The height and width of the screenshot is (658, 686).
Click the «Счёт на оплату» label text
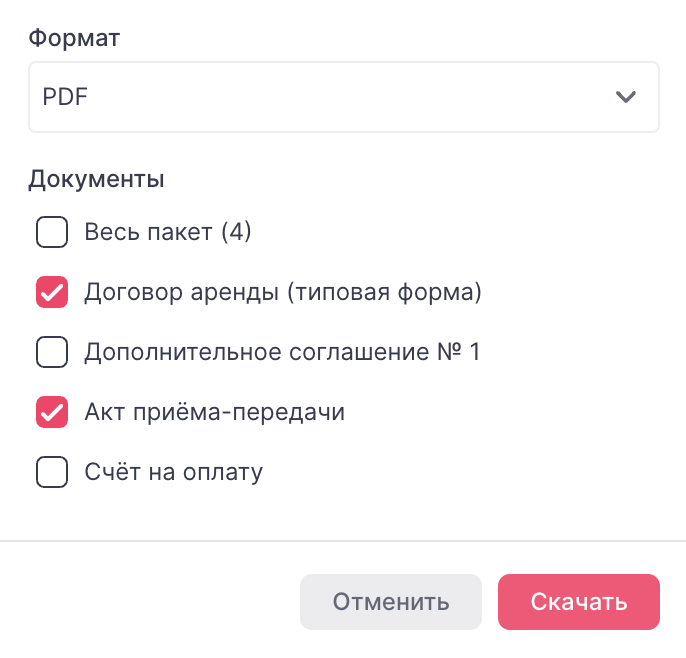click(173, 472)
